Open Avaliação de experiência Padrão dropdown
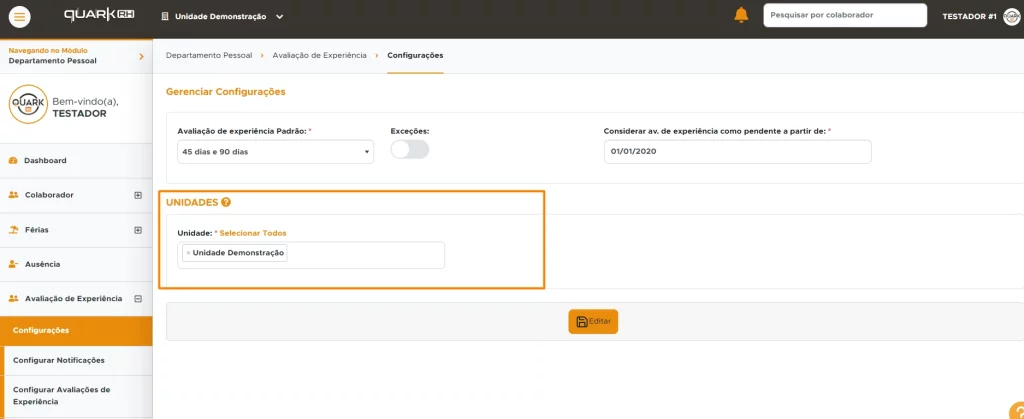1024x419 pixels. (274, 151)
